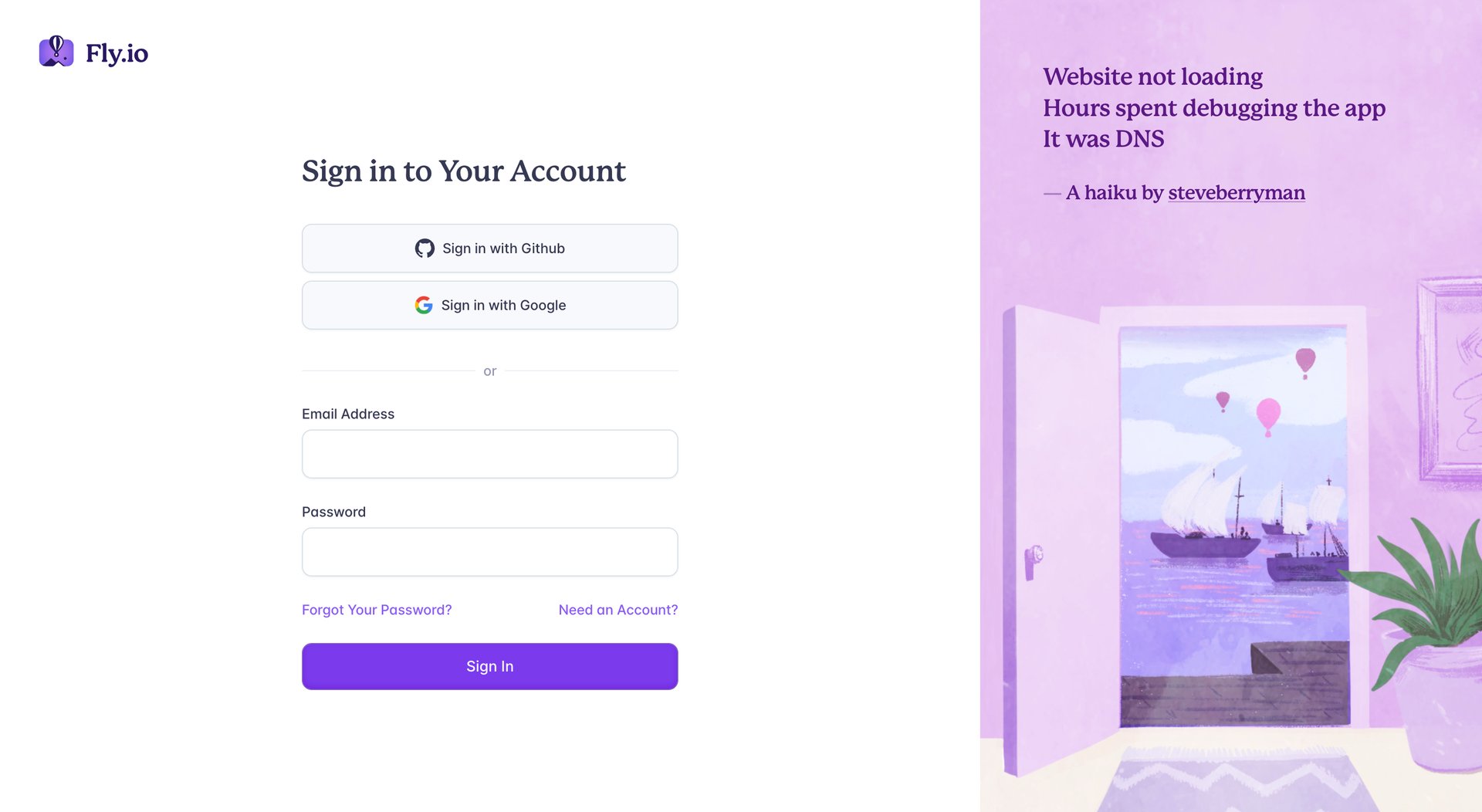Click the picture frame on the wall

[1451, 378]
